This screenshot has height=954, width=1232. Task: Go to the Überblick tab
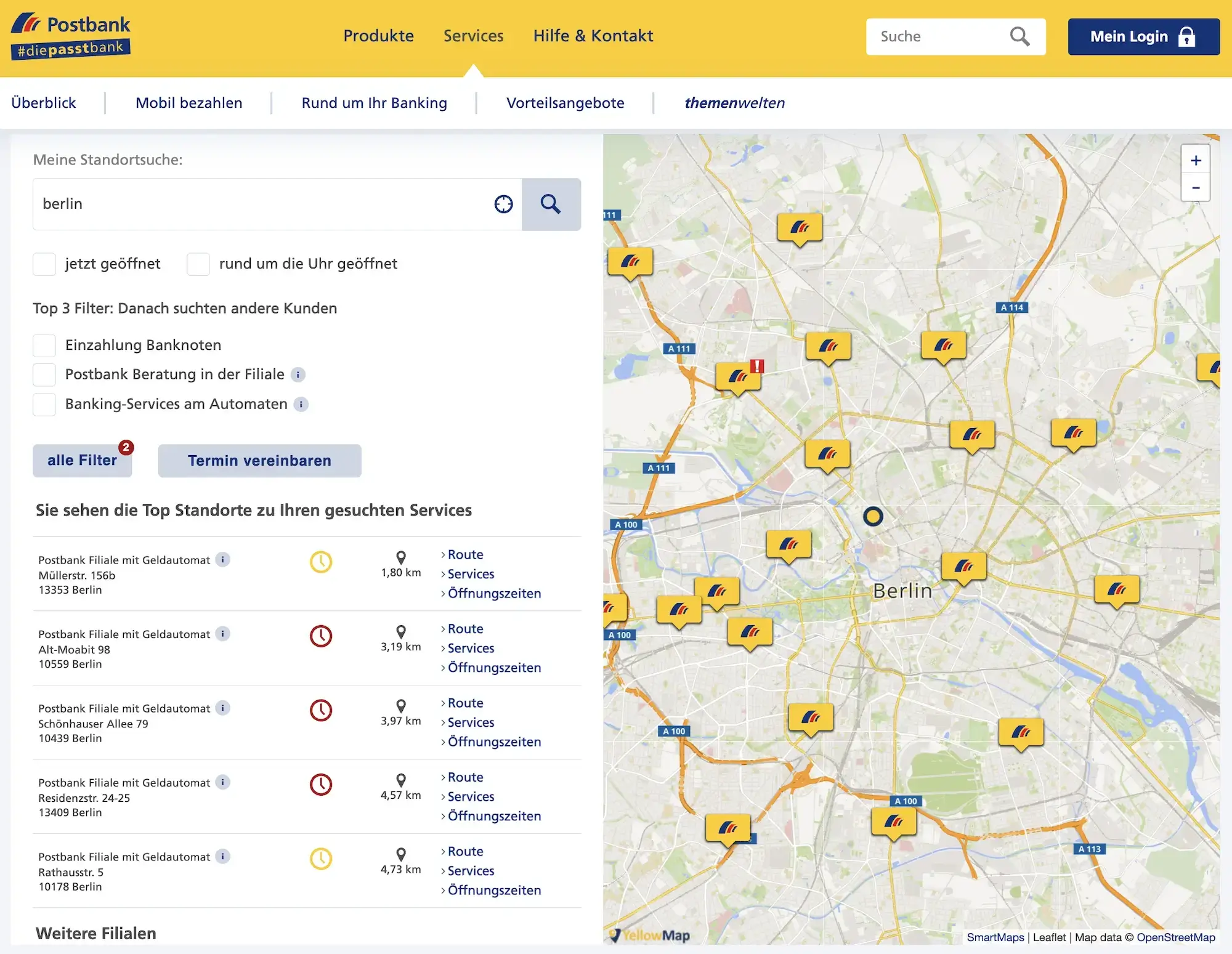click(x=44, y=103)
